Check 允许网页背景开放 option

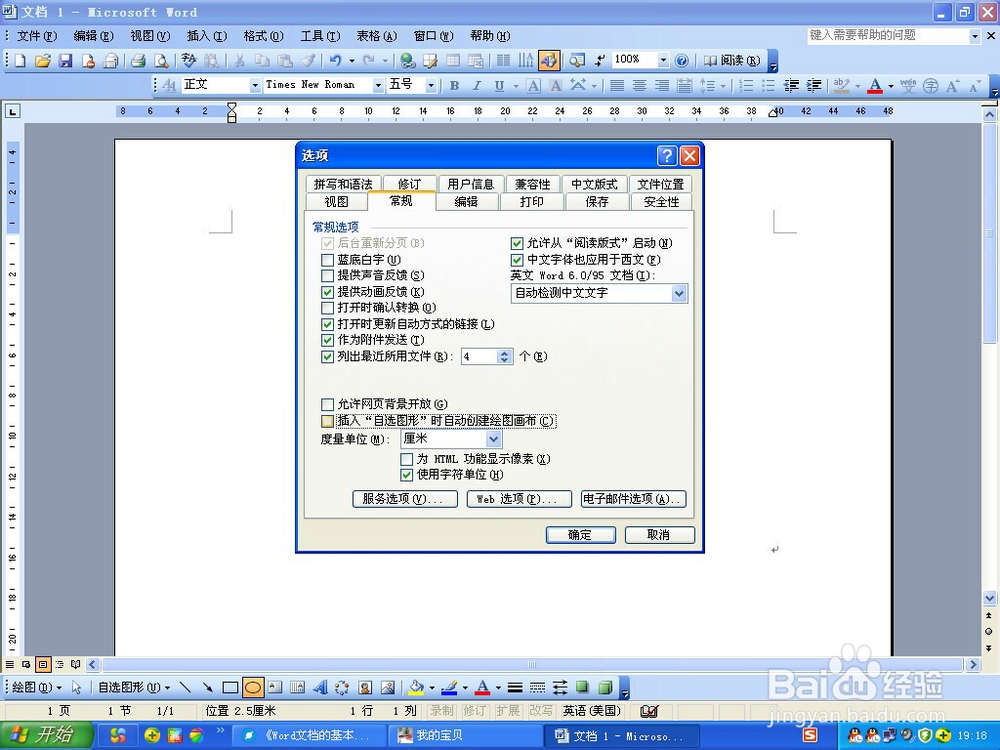point(328,404)
